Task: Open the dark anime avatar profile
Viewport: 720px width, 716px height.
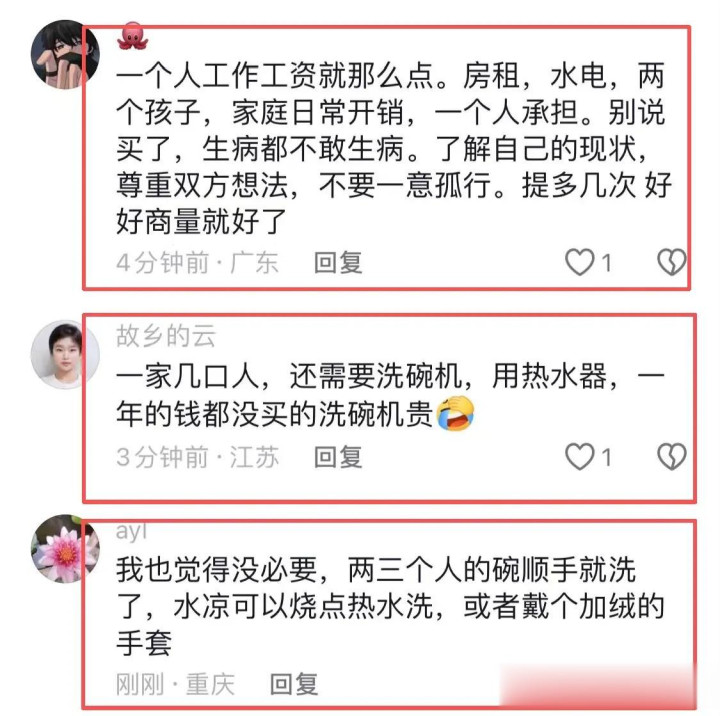Action: pyautogui.click(x=65, y=54)
